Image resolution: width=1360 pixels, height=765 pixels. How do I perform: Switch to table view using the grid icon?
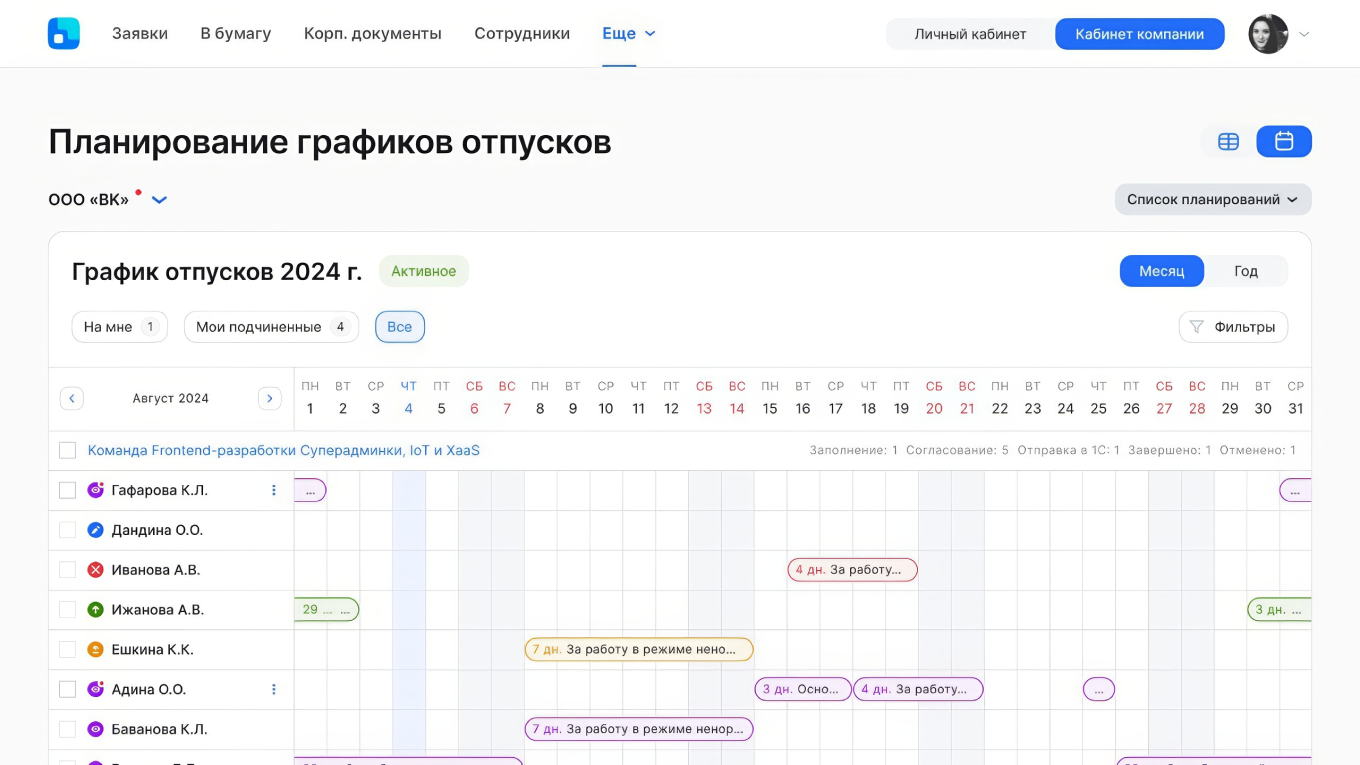coord(1228,141)
